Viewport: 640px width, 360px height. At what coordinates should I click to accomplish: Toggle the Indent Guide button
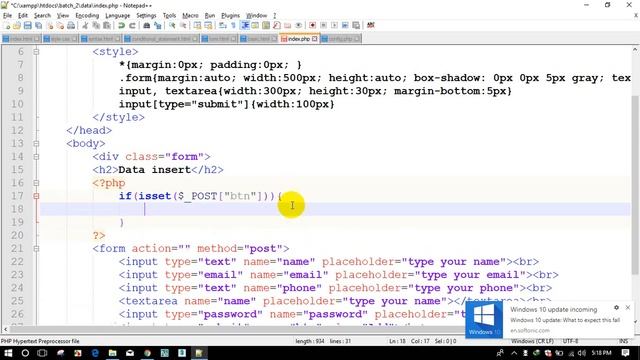coord(244,25)
